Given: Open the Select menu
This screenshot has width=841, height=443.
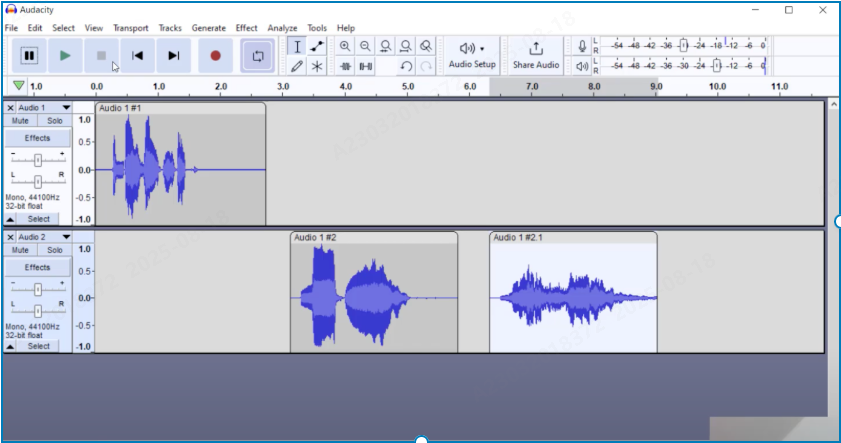Looking at the screenshot, I should [x=63, y=28].
